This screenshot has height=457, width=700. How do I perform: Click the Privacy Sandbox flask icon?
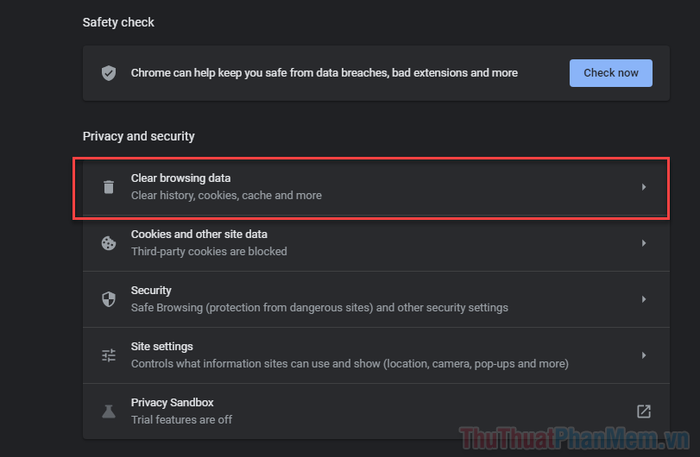108,411
